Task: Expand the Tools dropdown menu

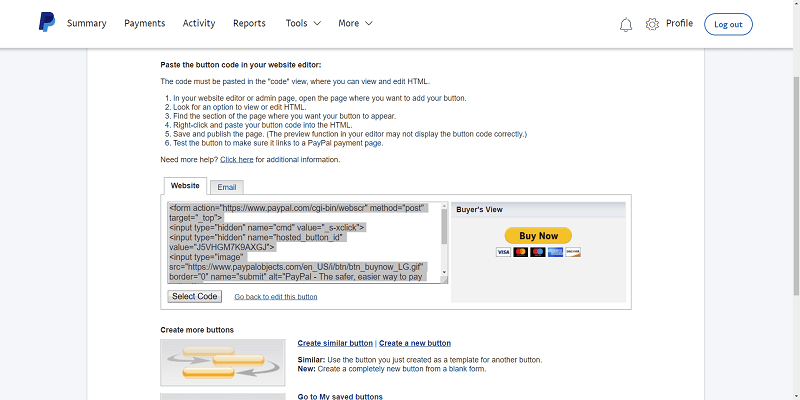Action: click(303, 23)
